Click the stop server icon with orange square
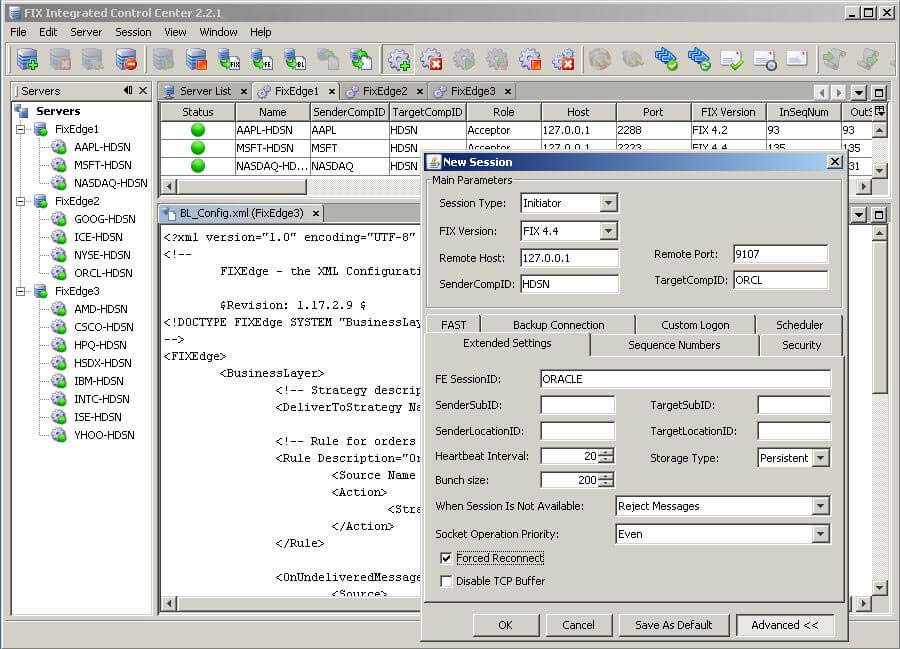 (196, 59)
